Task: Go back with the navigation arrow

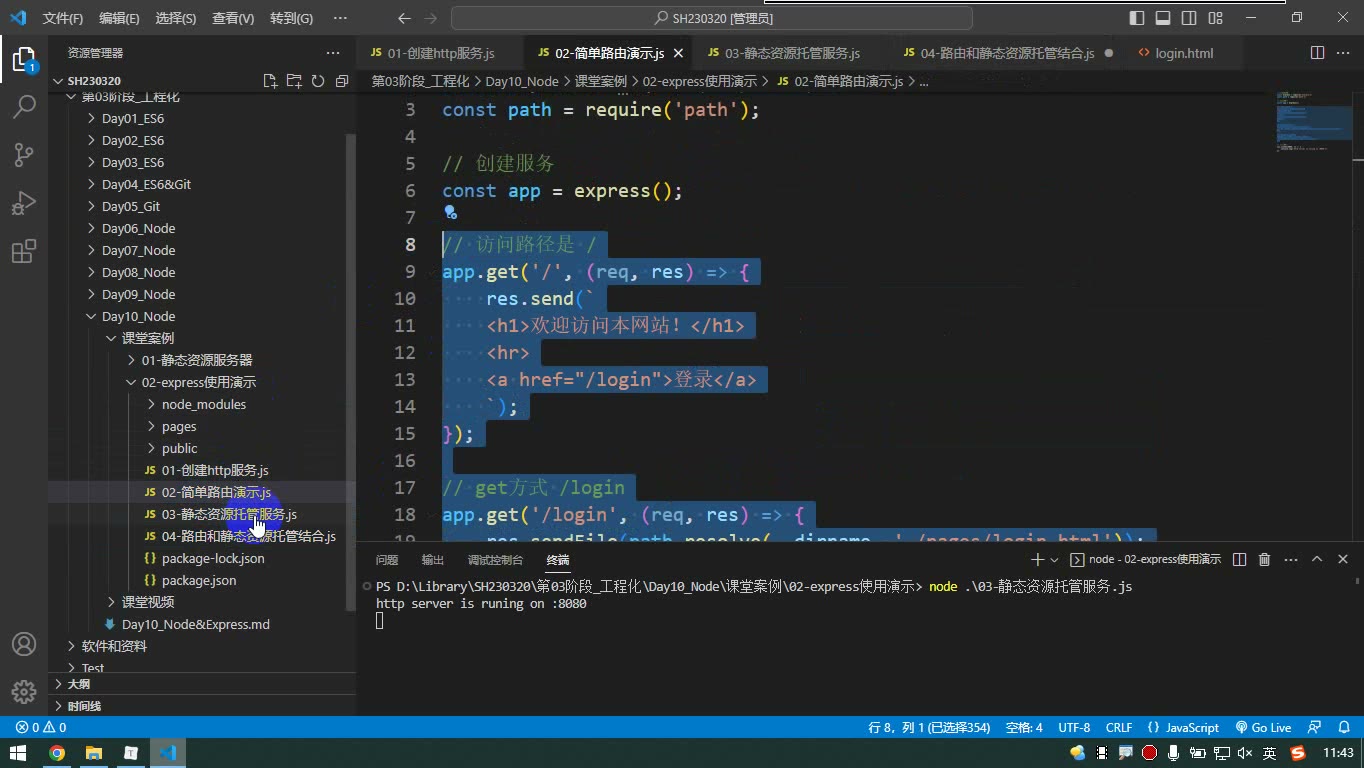Action: 404,18
